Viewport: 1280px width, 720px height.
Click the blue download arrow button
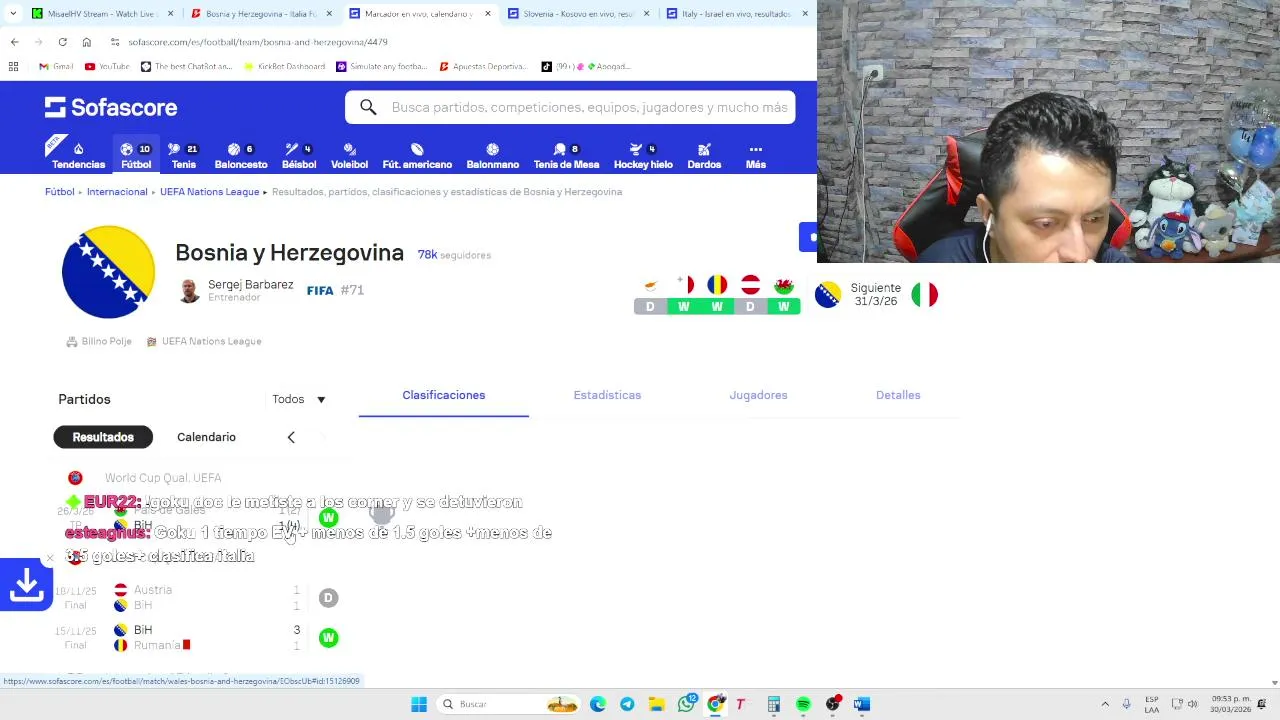pyautogui.click(x=26, y=584)
